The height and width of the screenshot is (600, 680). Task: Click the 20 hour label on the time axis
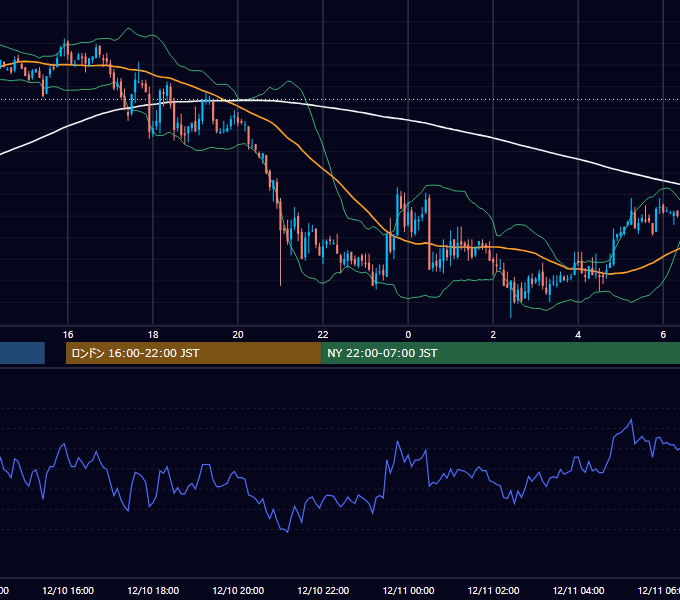[238, 335]
